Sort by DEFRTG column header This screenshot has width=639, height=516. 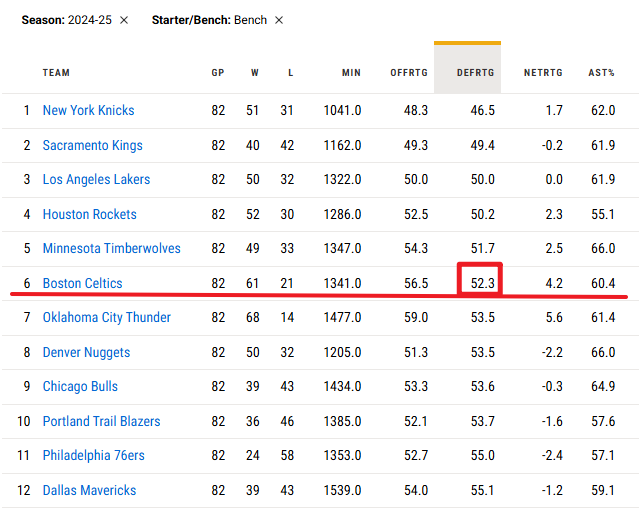[x=475, y=73]
